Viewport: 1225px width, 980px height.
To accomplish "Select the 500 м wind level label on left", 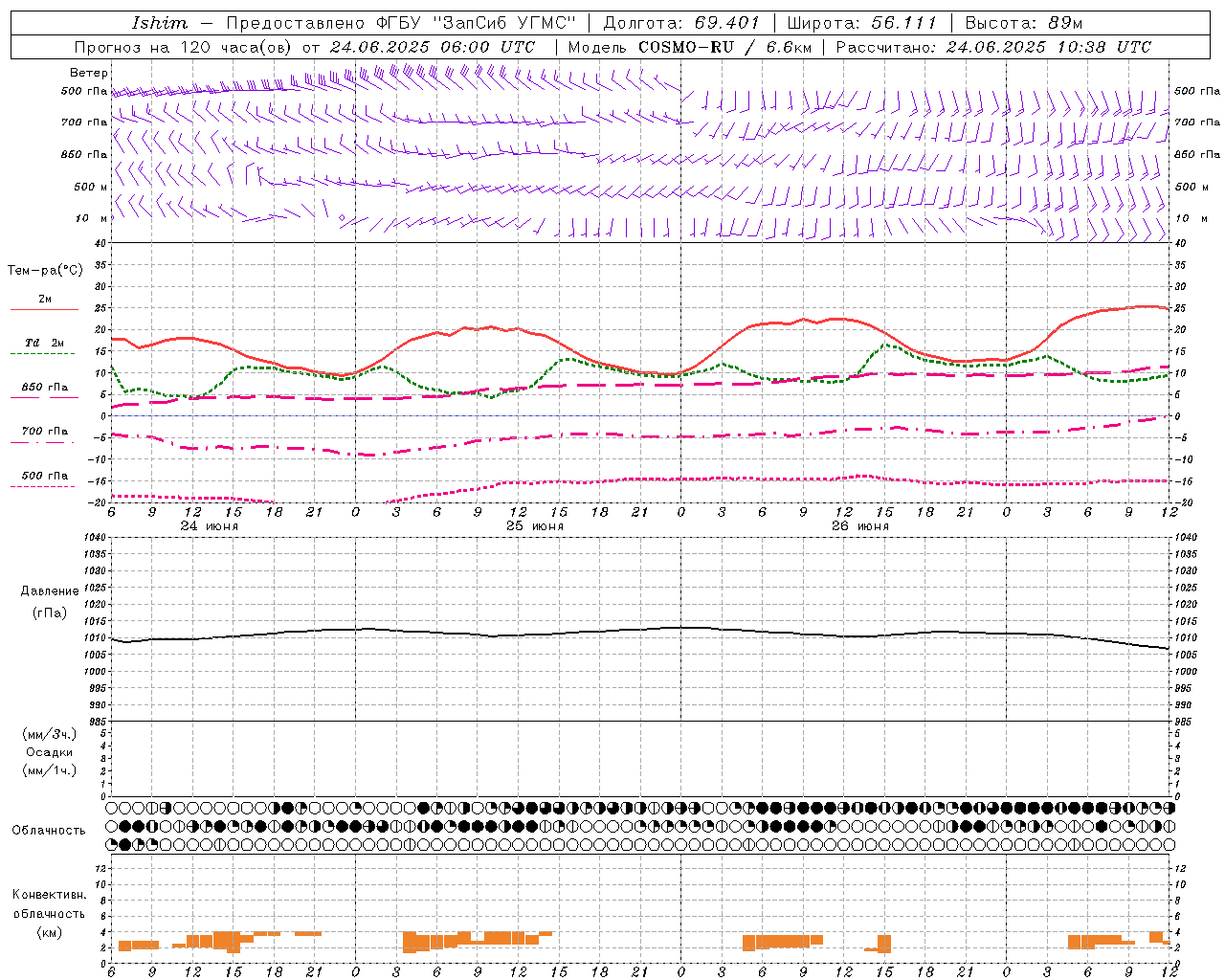I will 91,187.
